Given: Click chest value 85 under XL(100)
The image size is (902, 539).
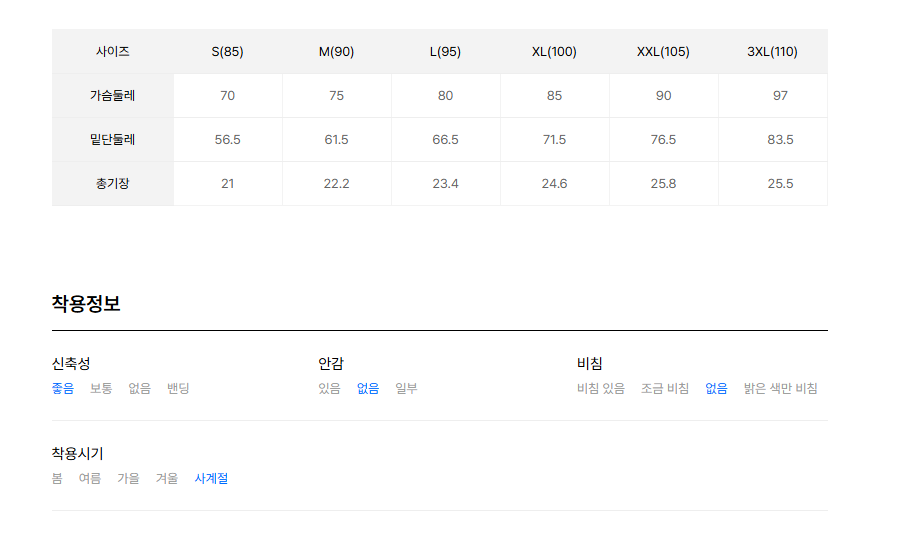Looking at the screenshot, I should click(555, 95).
